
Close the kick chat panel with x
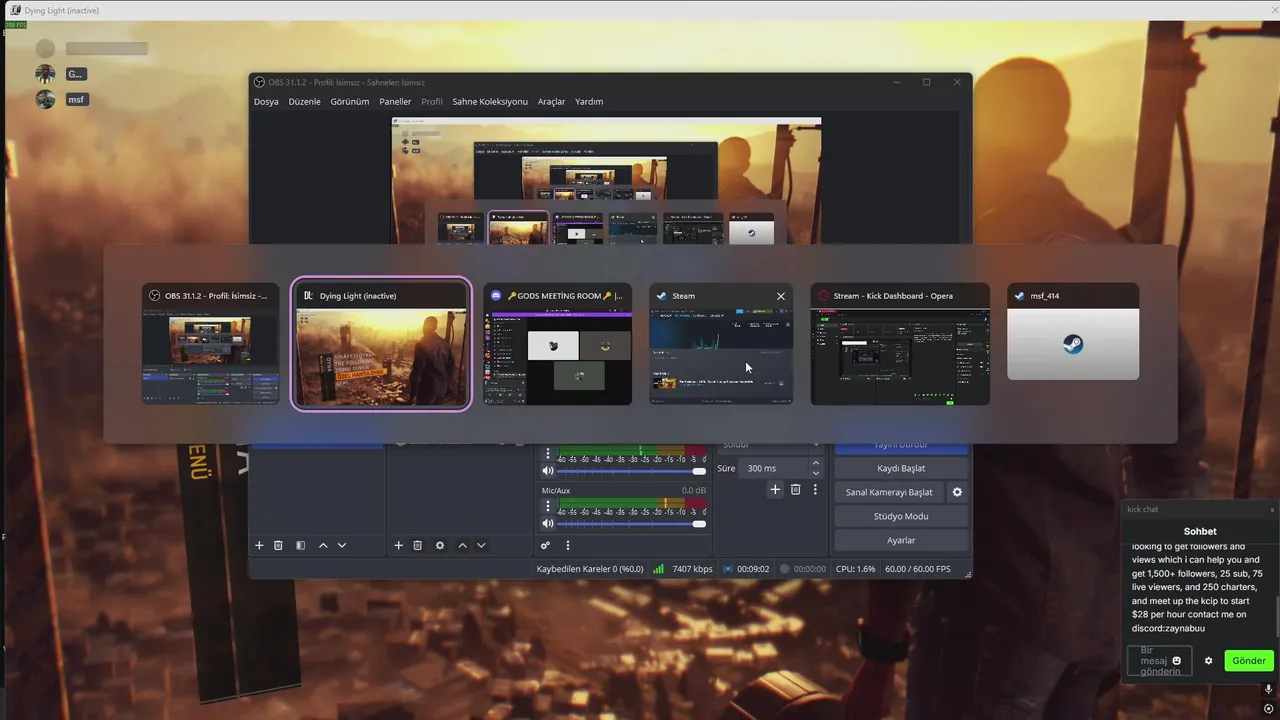tap(1273, 510)
